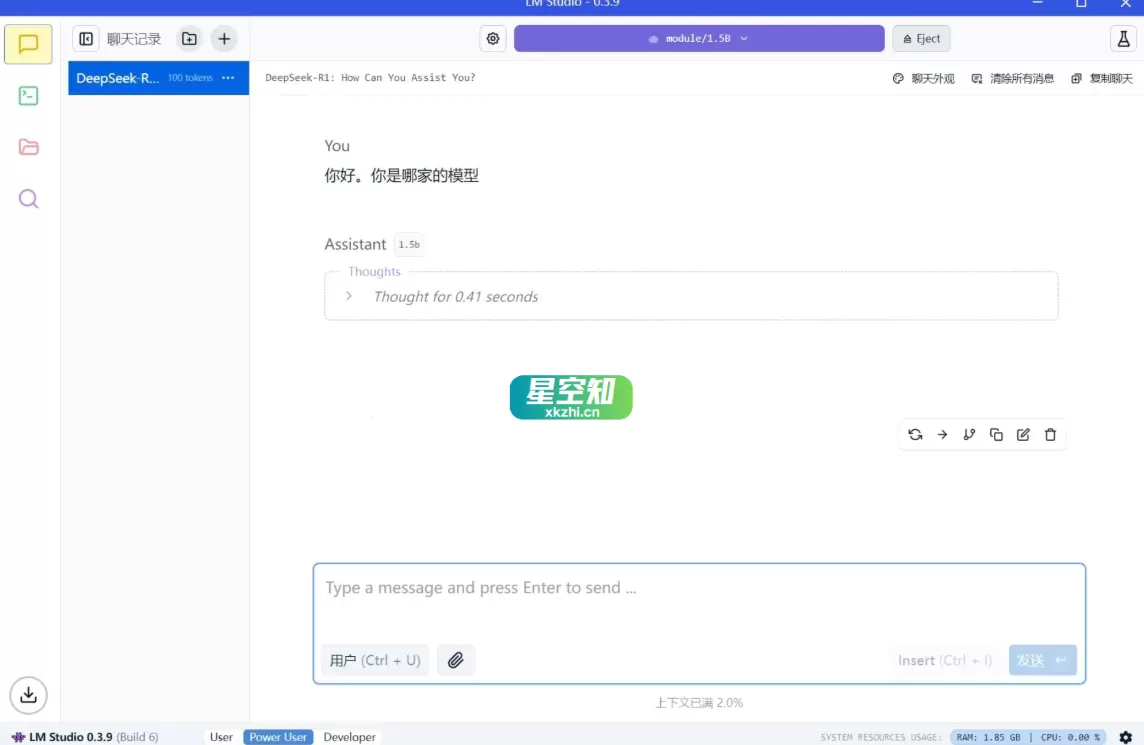
Task: Create a new chat with the plus icon
Action: (x=224, y=38)
